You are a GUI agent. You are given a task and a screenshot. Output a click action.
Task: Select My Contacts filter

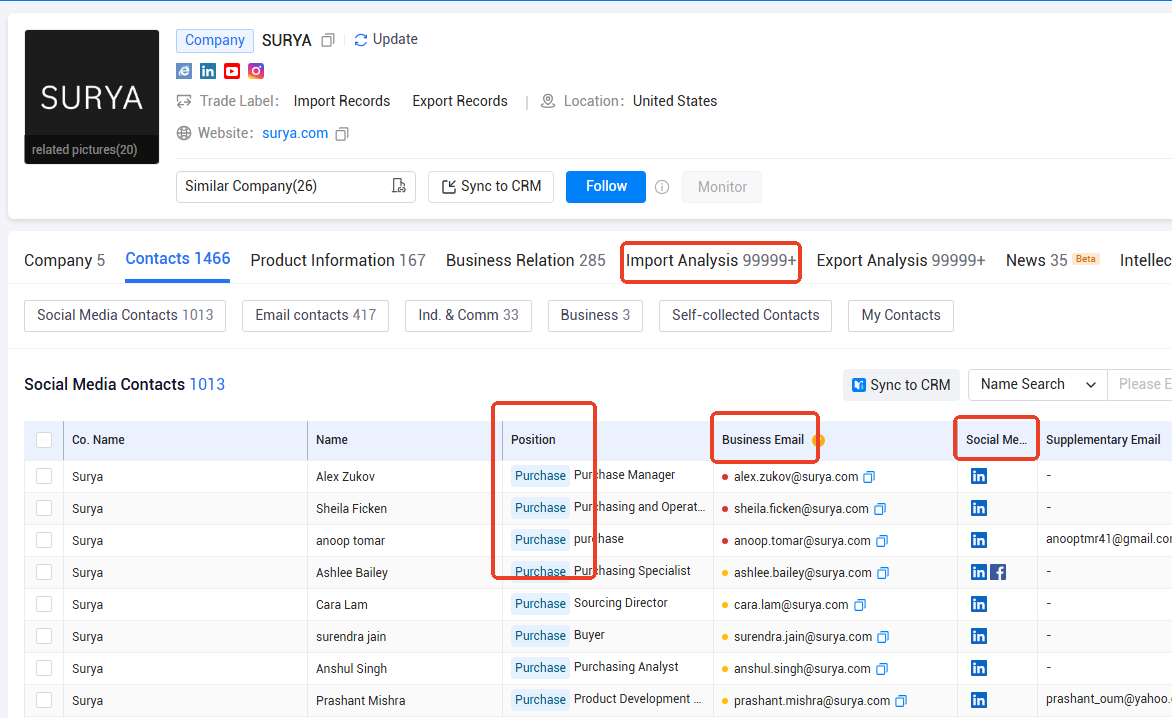tap(901, 315)
